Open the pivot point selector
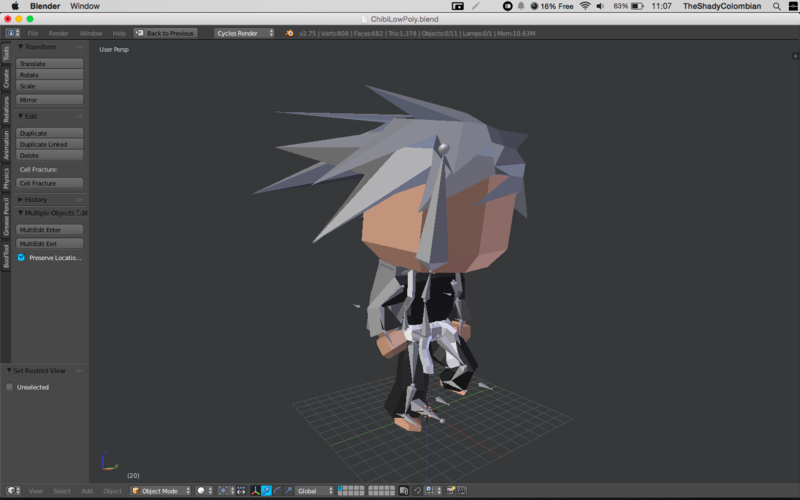The image size is (800, 500). 226,490
